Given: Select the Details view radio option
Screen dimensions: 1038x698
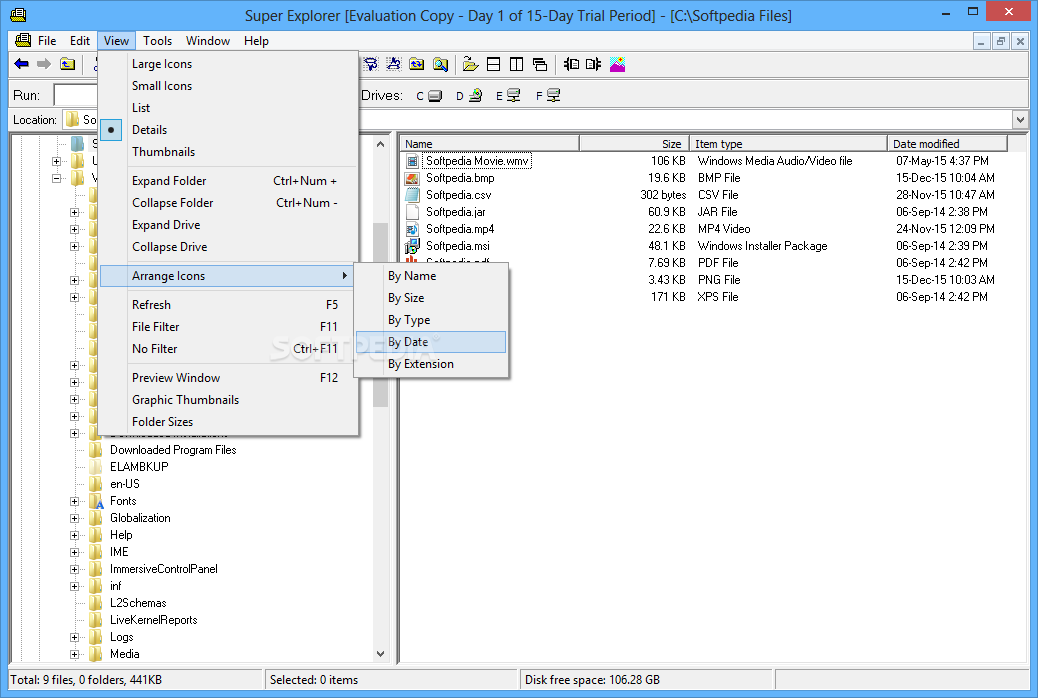Looking at the screenshot, I should [x=111, y=130].
